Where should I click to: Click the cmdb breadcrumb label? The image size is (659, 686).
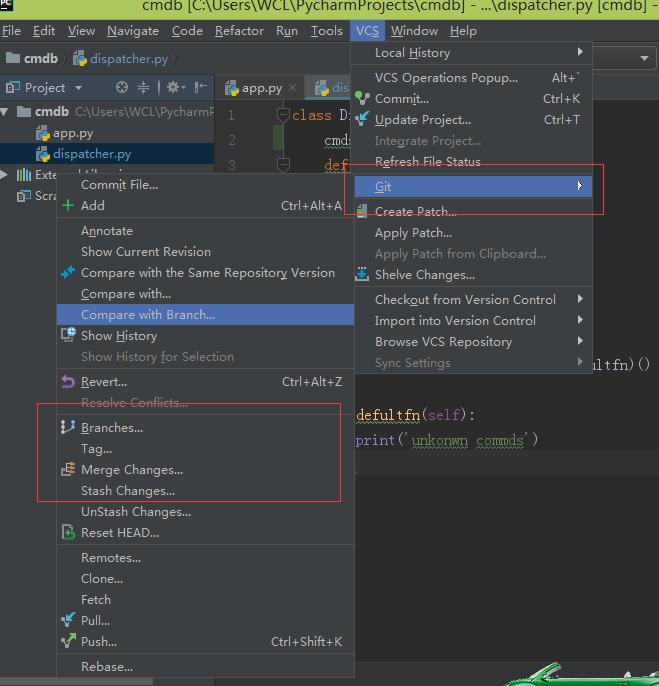[40, 58]
